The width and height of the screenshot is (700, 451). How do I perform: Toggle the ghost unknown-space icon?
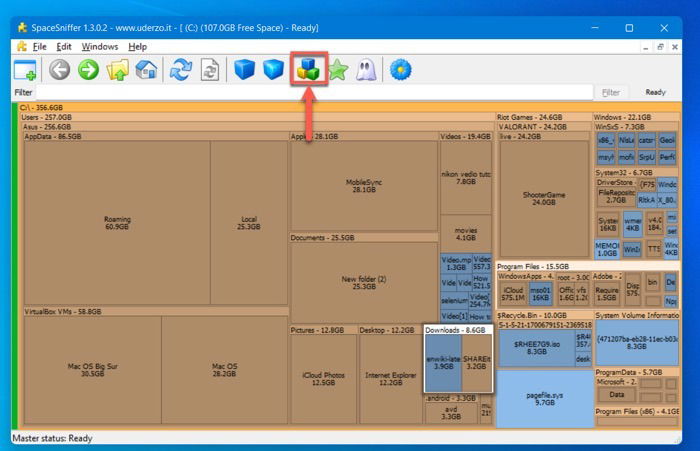[x=367, y=70]
